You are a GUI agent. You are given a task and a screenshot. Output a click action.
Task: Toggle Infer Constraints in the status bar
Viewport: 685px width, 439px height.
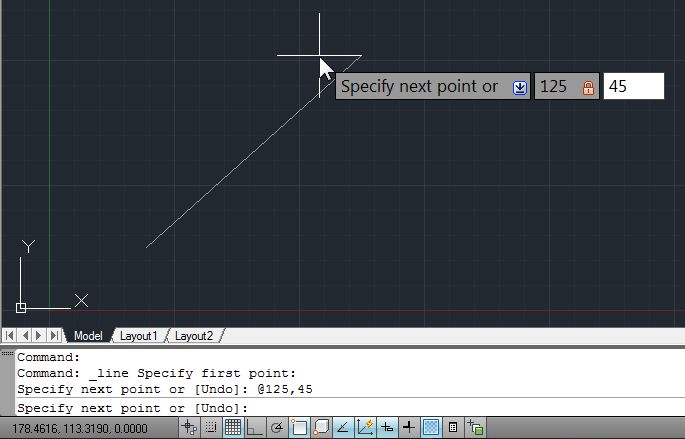coord(189,428)
